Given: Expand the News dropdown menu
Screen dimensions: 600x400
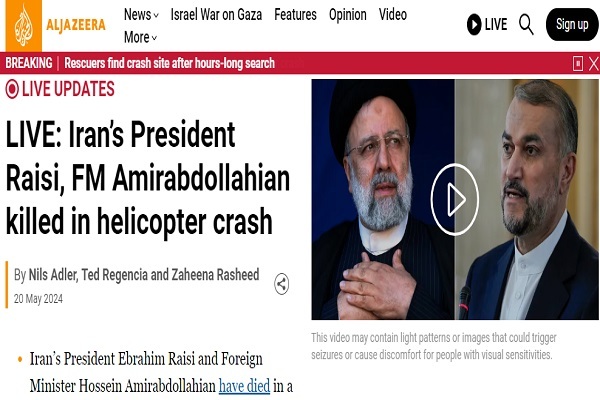Looking at the screenshot, I should coord(141,15).
